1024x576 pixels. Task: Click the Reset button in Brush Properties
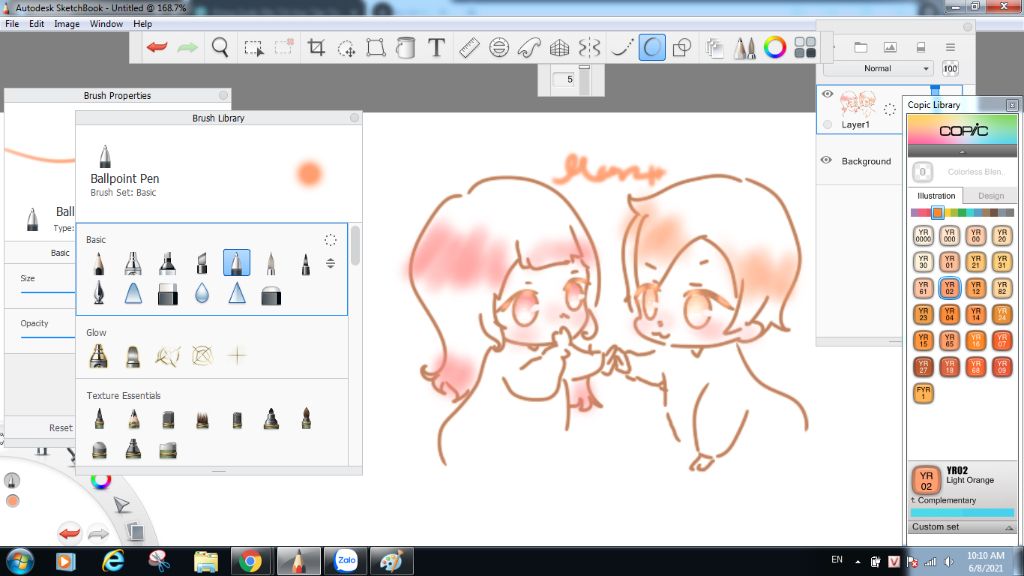tap(61, 428)
